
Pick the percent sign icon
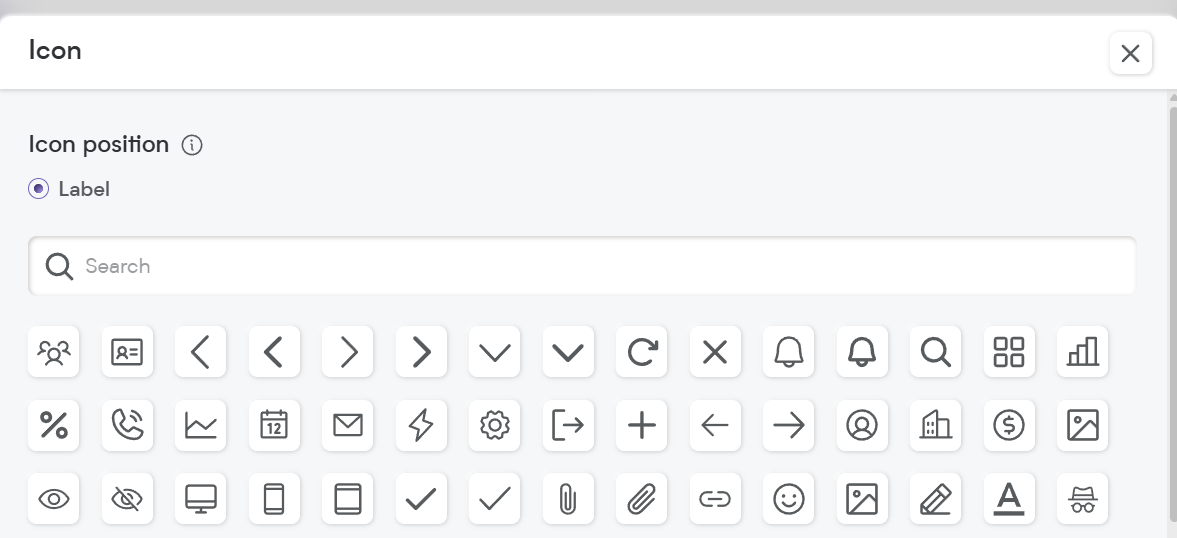(x=53, y=425)
